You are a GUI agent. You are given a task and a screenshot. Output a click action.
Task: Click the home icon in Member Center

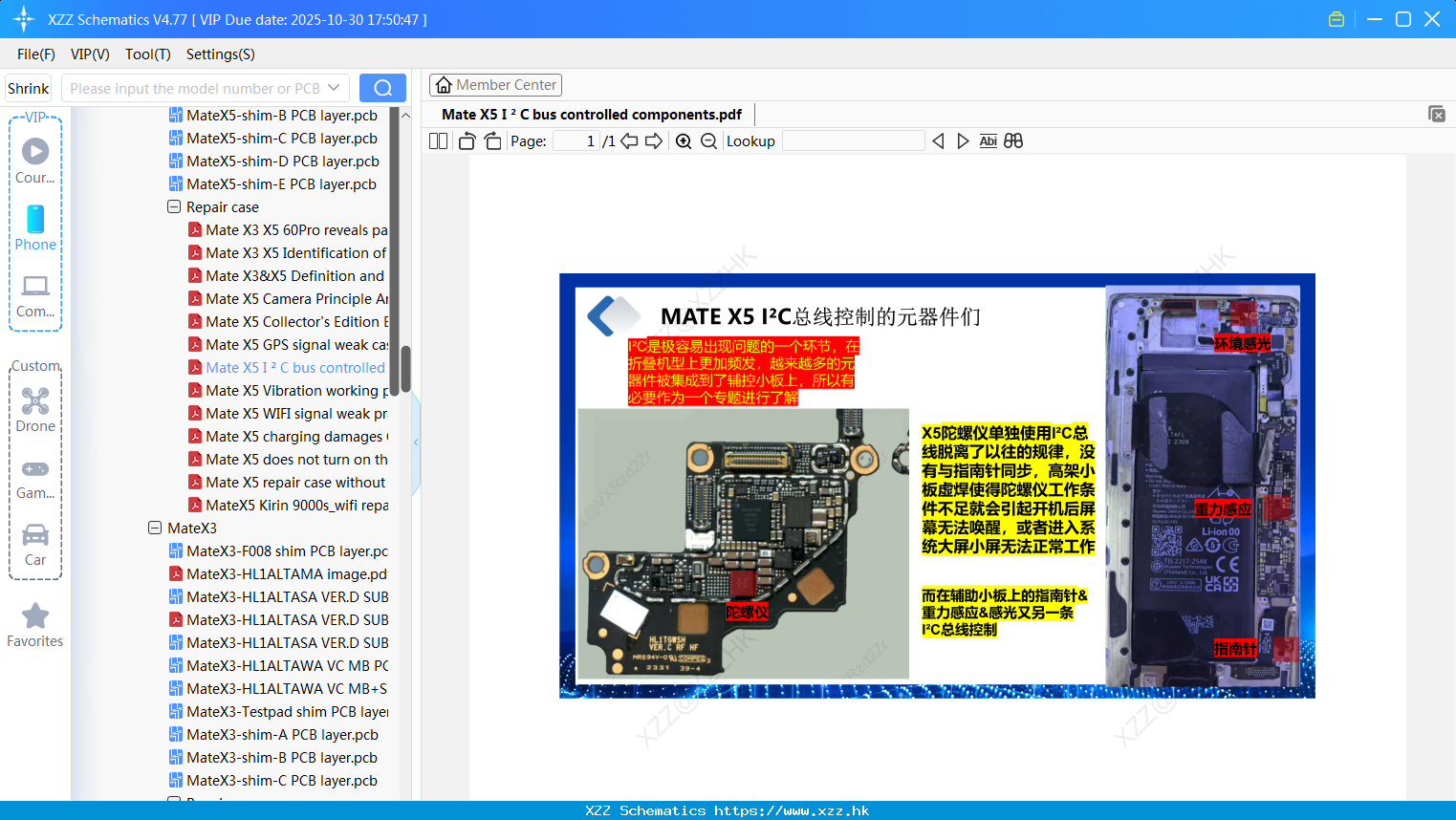click(444, 85)
